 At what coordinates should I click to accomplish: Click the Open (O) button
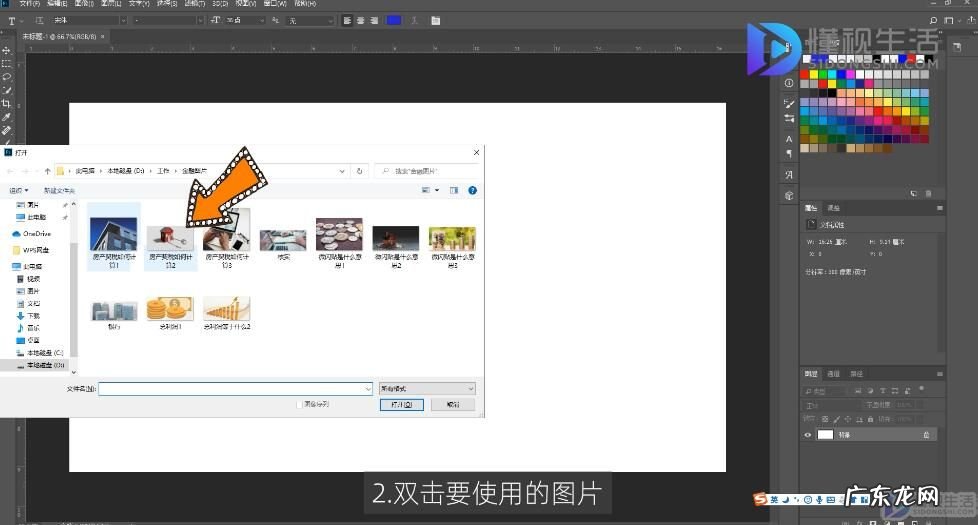coord(402,405)
